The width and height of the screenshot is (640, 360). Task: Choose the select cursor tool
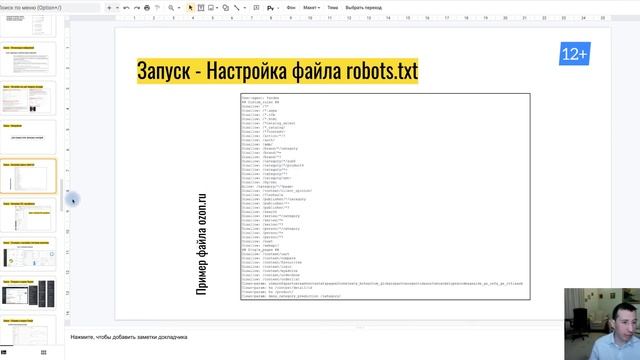(x=190, y=8)
